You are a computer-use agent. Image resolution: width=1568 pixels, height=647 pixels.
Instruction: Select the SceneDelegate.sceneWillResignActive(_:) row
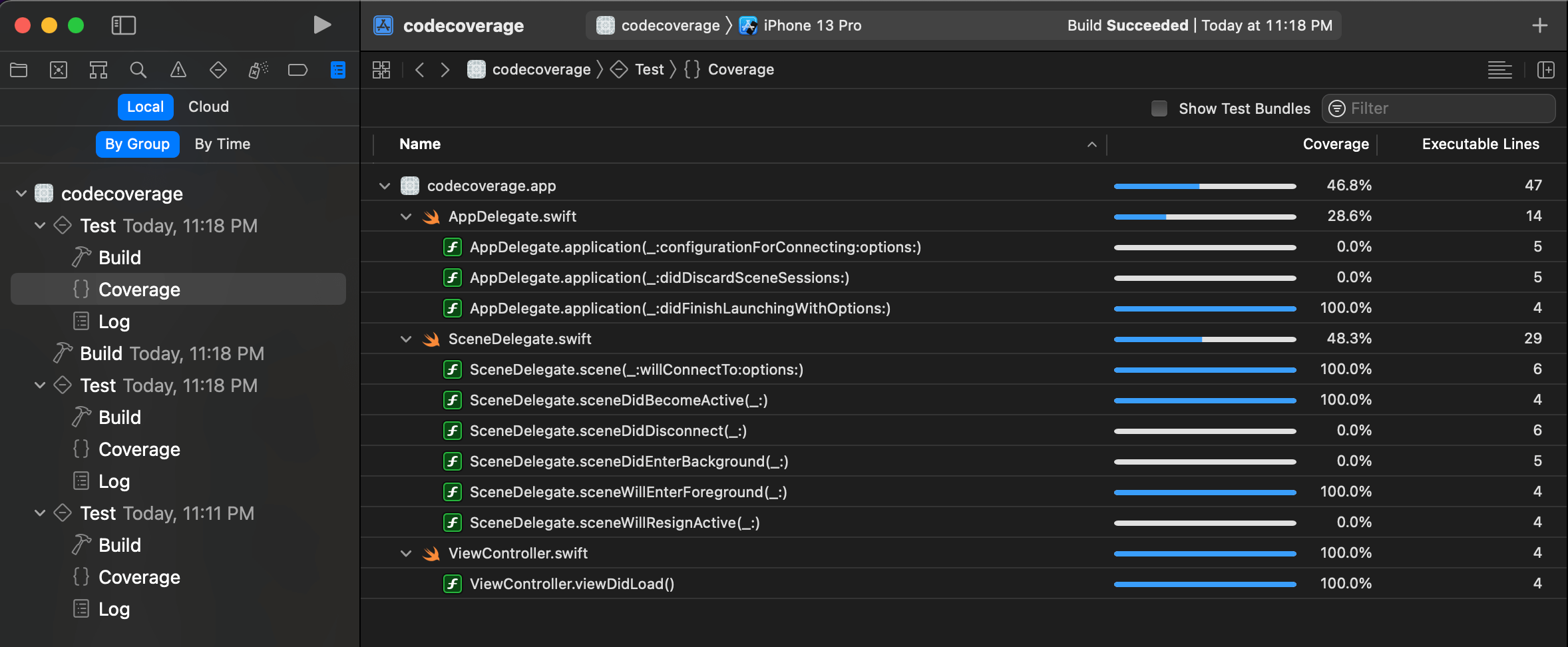964,523
